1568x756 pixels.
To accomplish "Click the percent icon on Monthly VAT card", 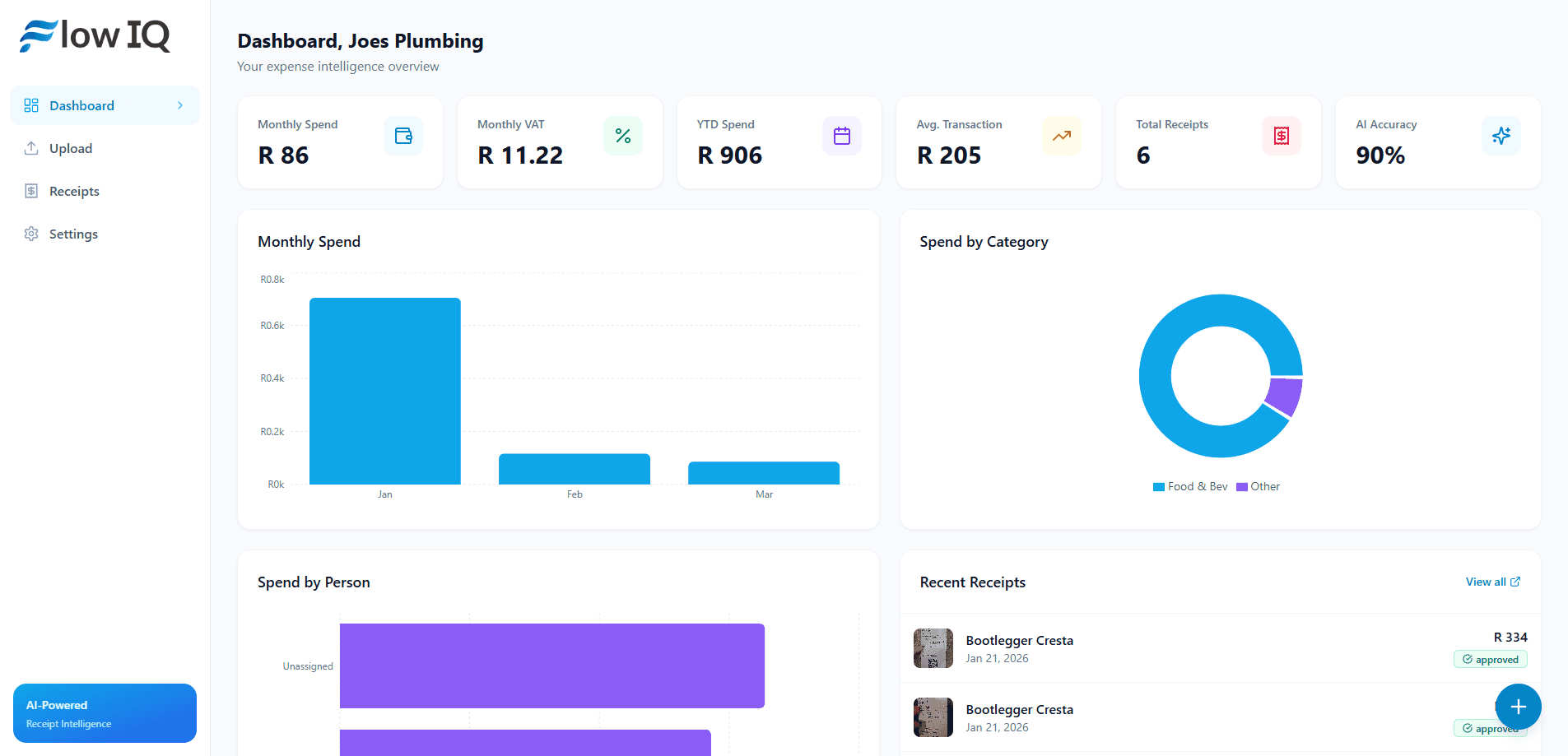I will (622, 136).
